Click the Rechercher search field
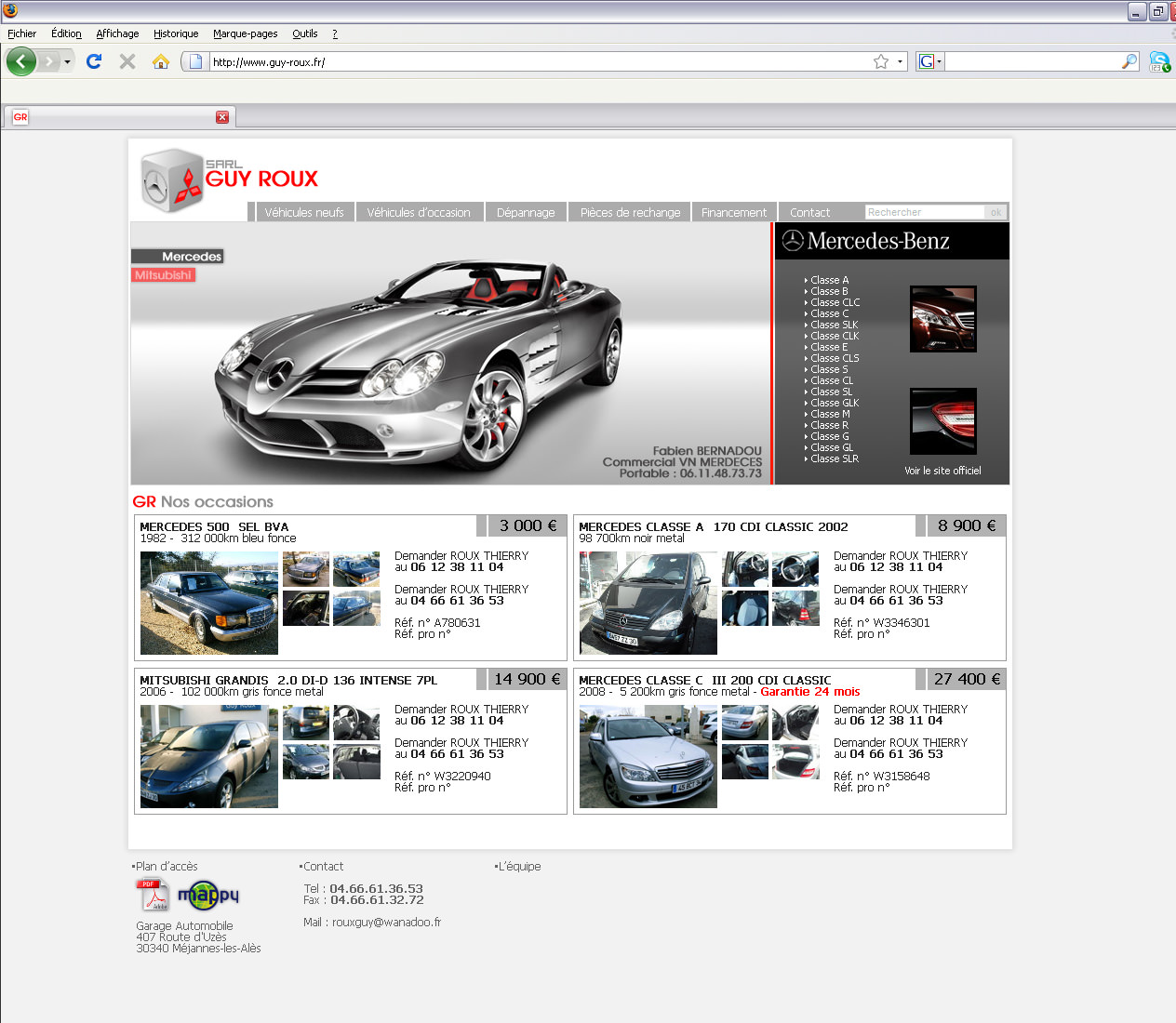1176x1023 pixels. click(x=924, y=212)
